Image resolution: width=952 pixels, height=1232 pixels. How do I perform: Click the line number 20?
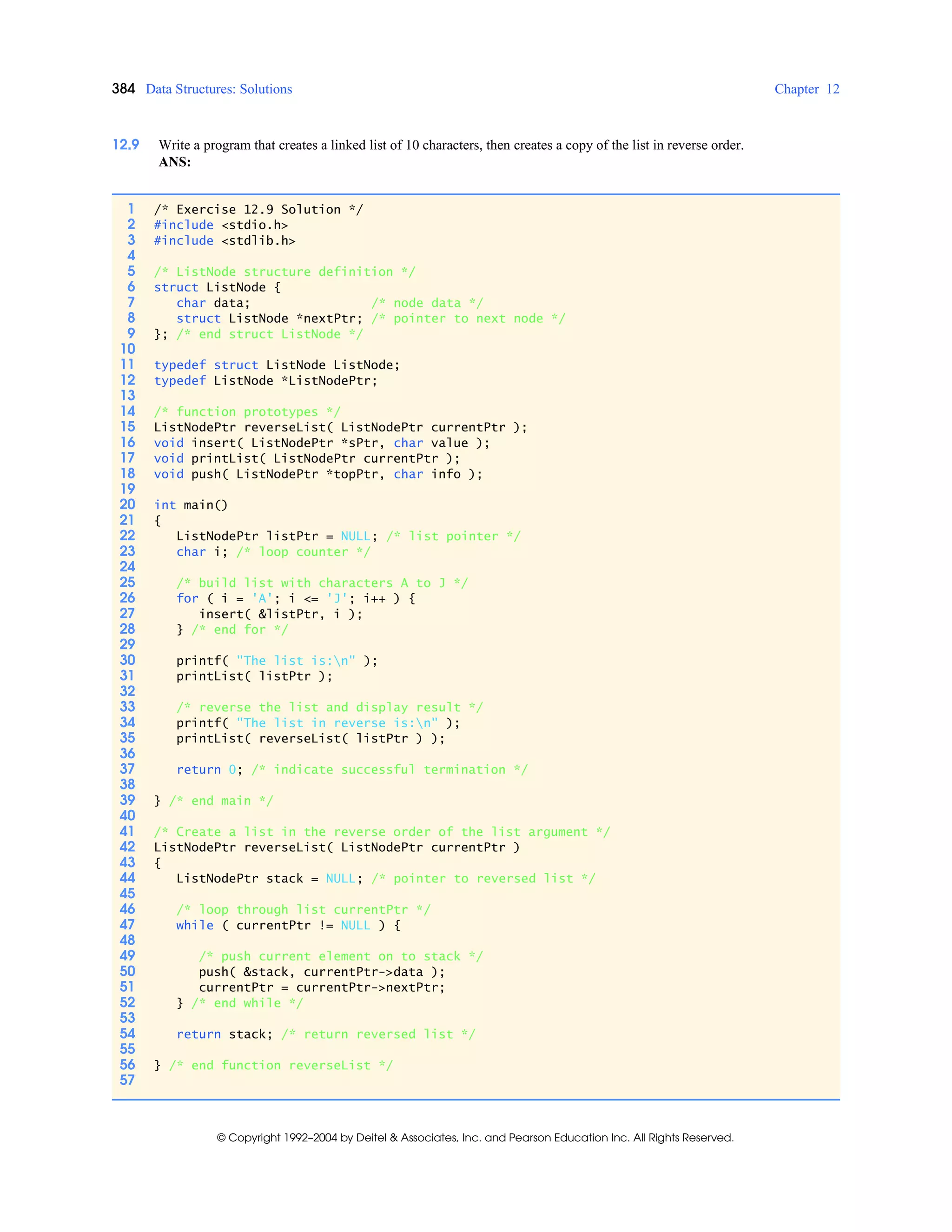(x=127, y=504)
